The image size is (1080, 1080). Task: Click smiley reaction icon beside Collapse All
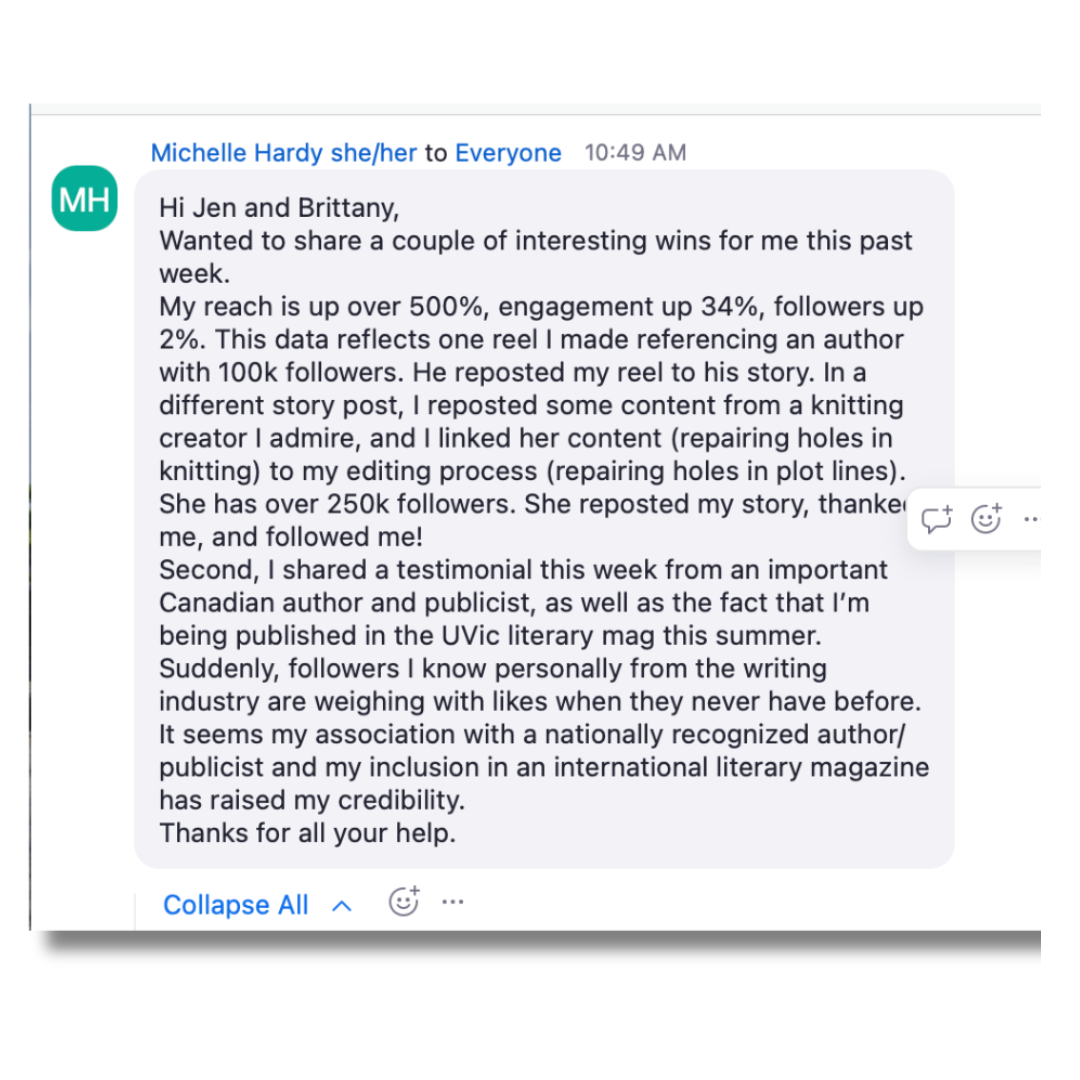click(404, 902)
